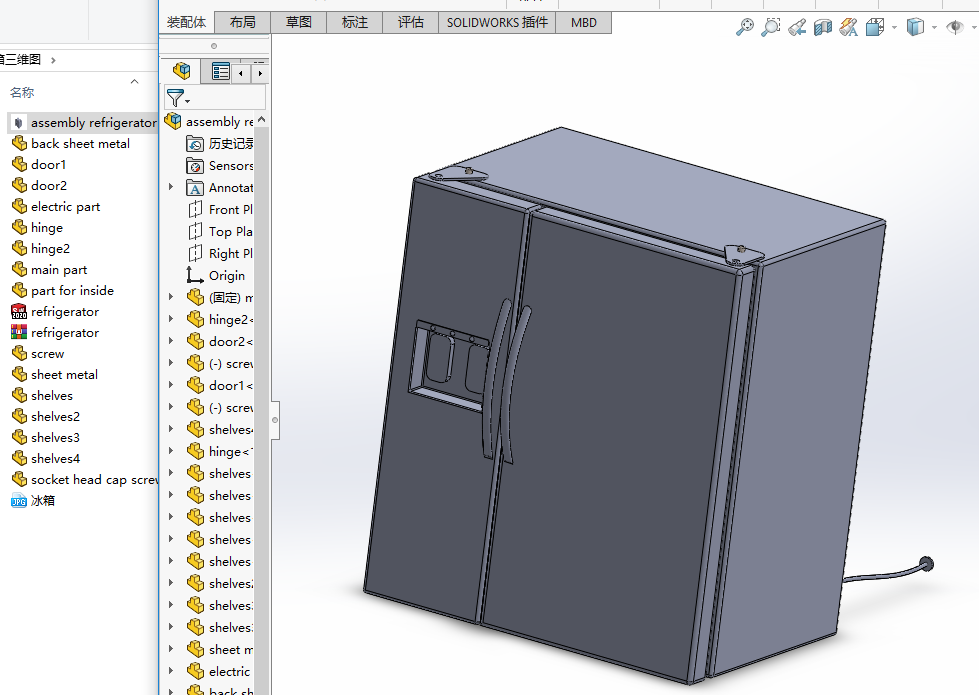Click the Zoom to Fit icon

point(745,28)
